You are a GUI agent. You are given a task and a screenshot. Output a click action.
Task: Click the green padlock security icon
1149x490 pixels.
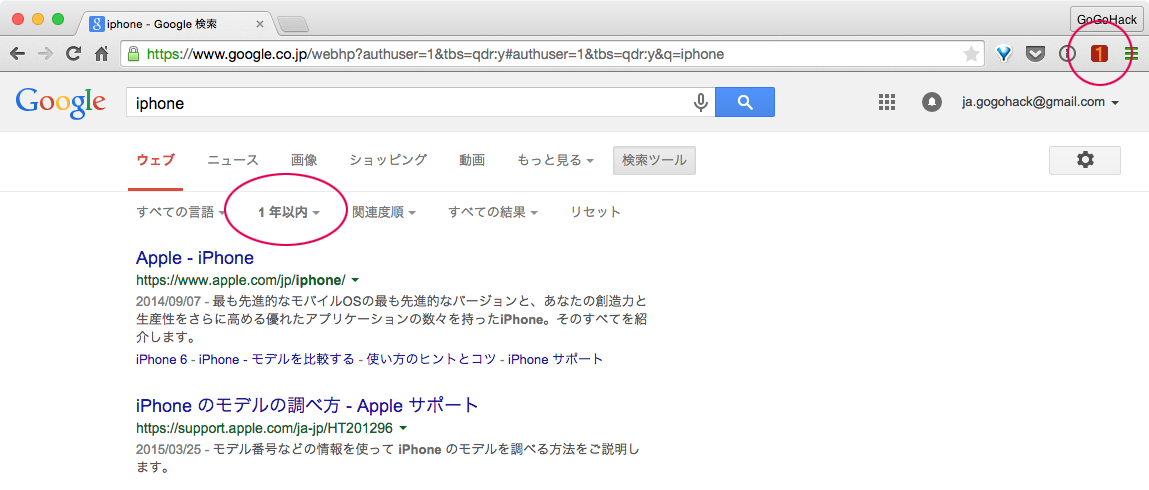coord(133,53)
